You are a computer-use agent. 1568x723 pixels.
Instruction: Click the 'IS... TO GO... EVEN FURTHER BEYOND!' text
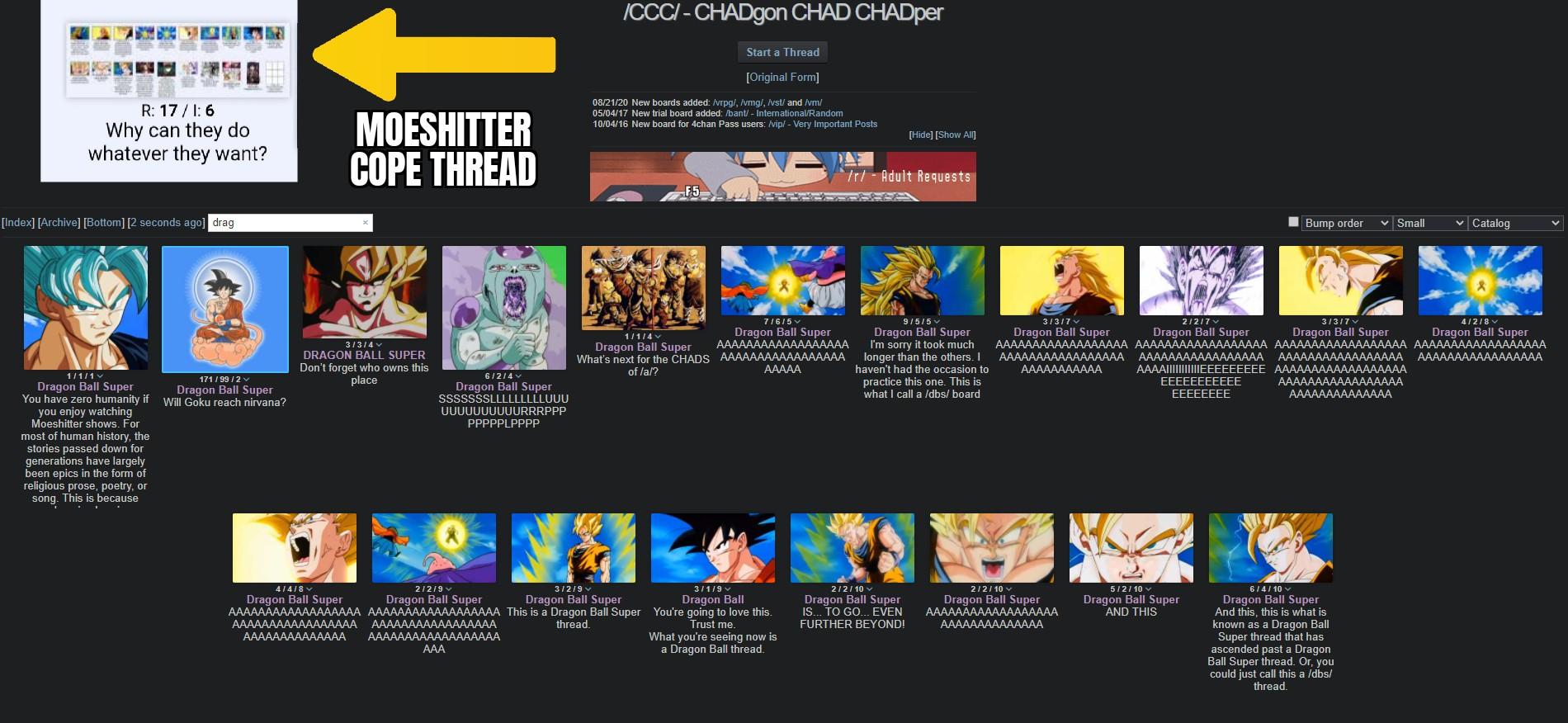click(x=852, y=618)
